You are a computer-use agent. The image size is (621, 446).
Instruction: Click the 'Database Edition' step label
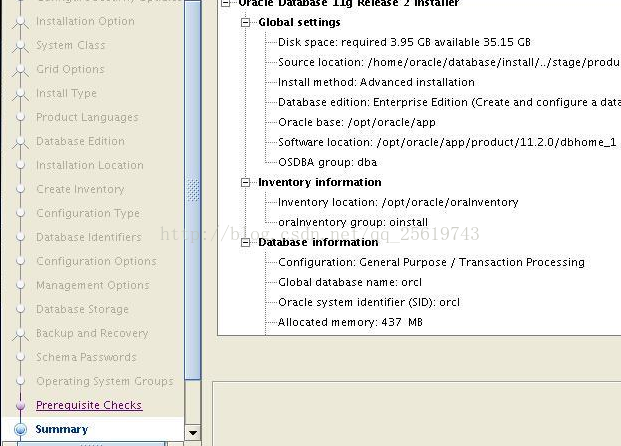[x=80, y=141]
